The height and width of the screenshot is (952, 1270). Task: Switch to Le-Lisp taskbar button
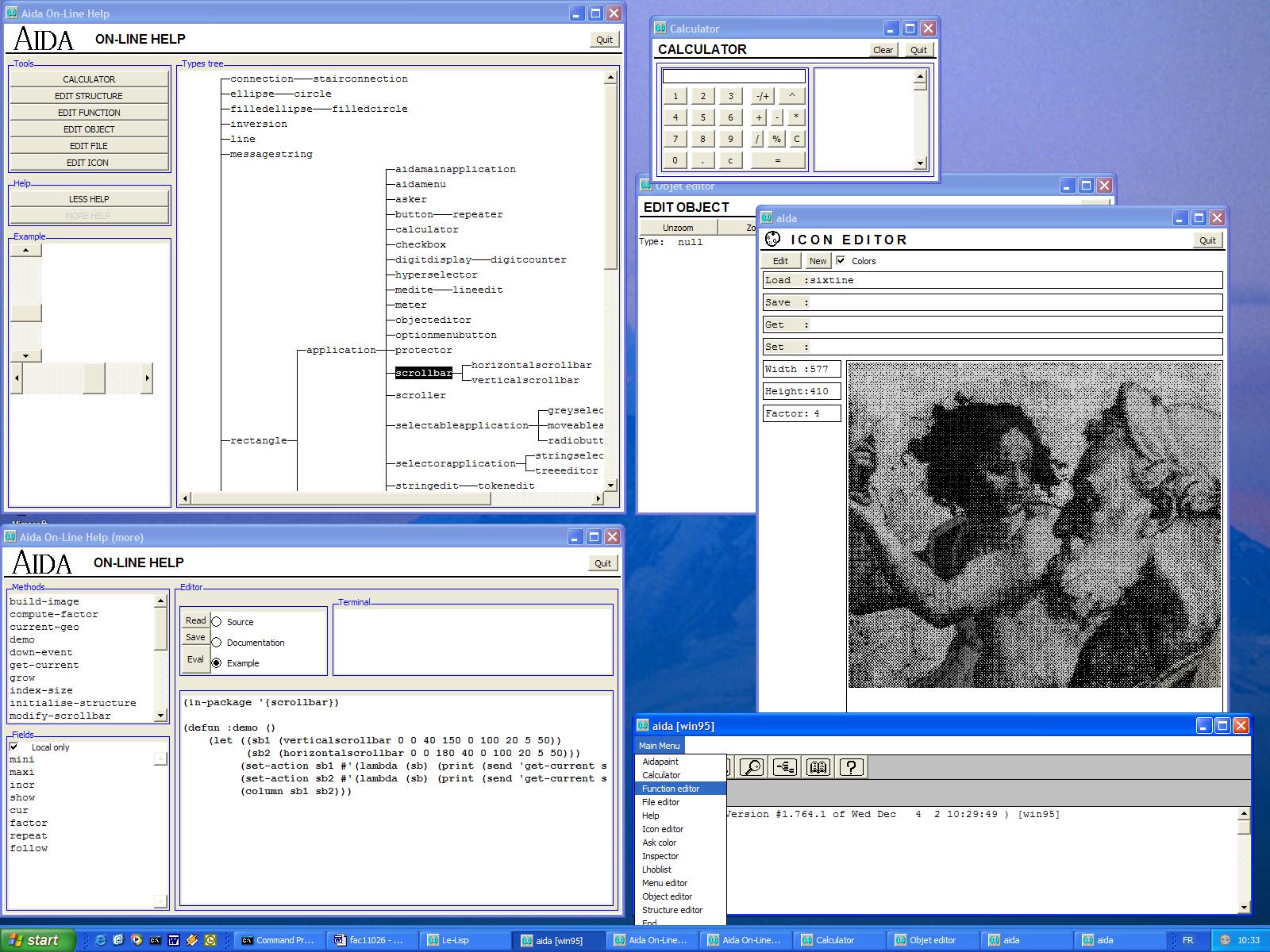coord(466,940)
